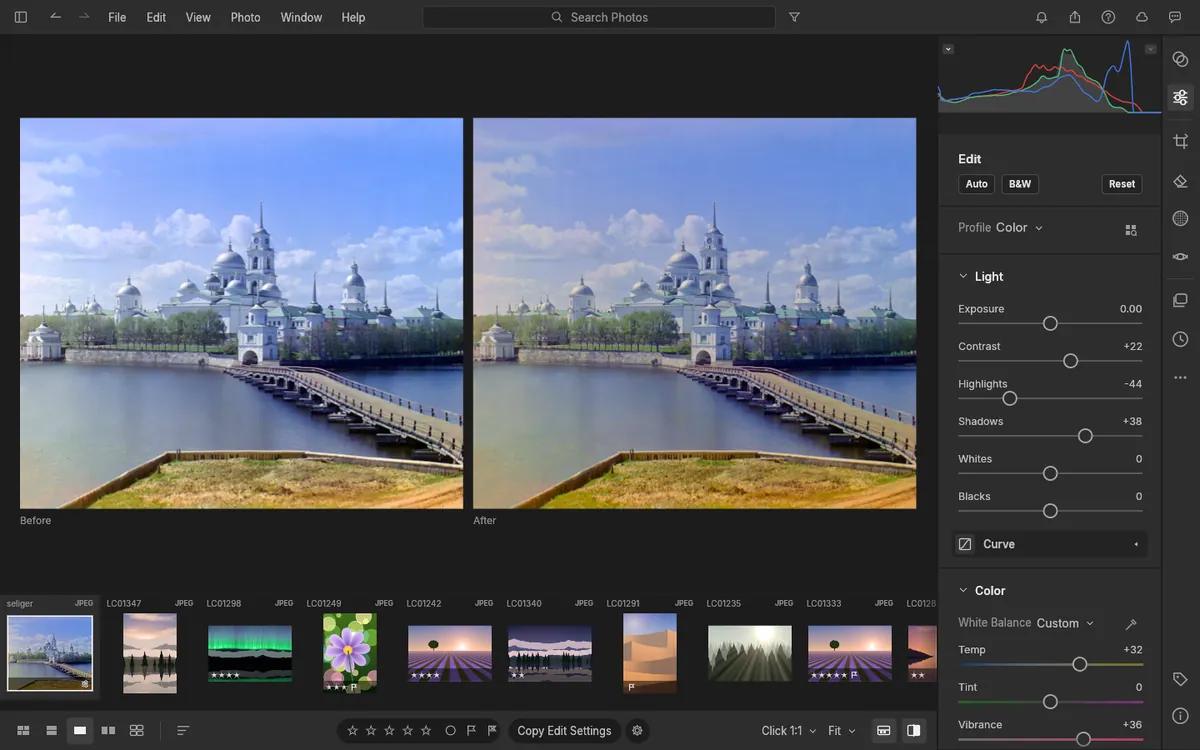Pick the white balance eyedropper
Viewport: 1200px width, 750px height.
click(x=1131, y=624)
